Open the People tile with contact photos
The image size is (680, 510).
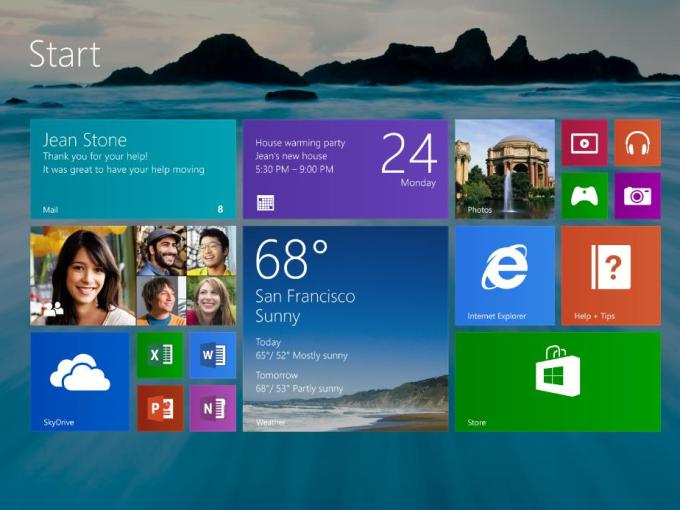[x=133, y=275]
